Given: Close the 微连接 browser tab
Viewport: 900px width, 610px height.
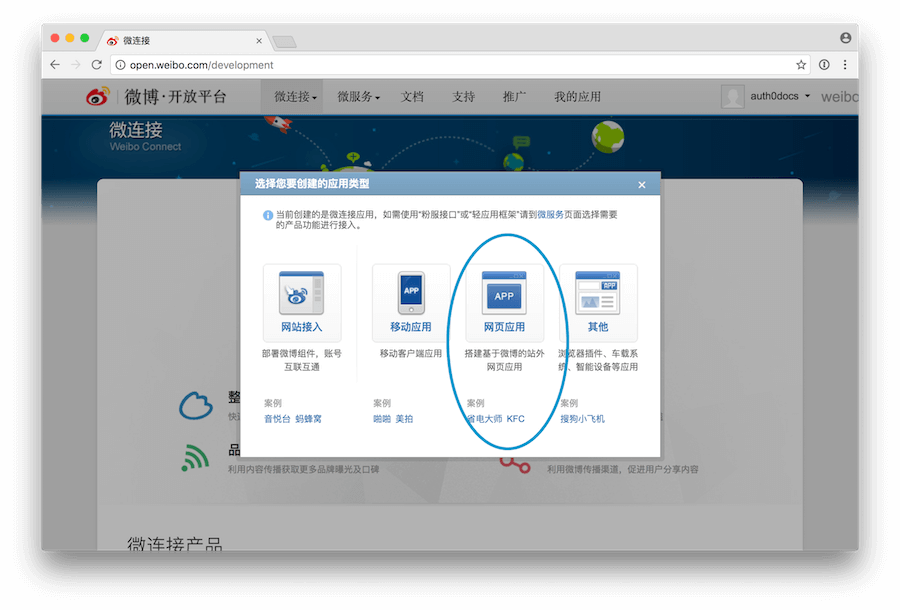Looking at the screenshot, I should tap(259, 41).
